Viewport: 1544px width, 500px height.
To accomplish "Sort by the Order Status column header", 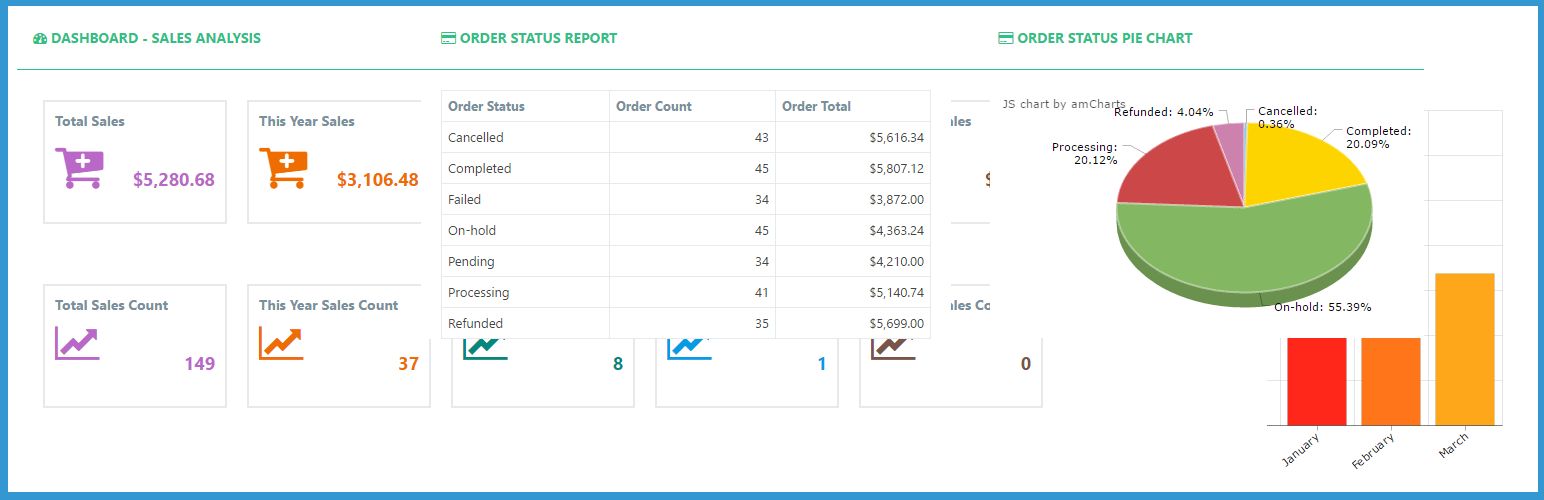I will (x=486, y=106).
